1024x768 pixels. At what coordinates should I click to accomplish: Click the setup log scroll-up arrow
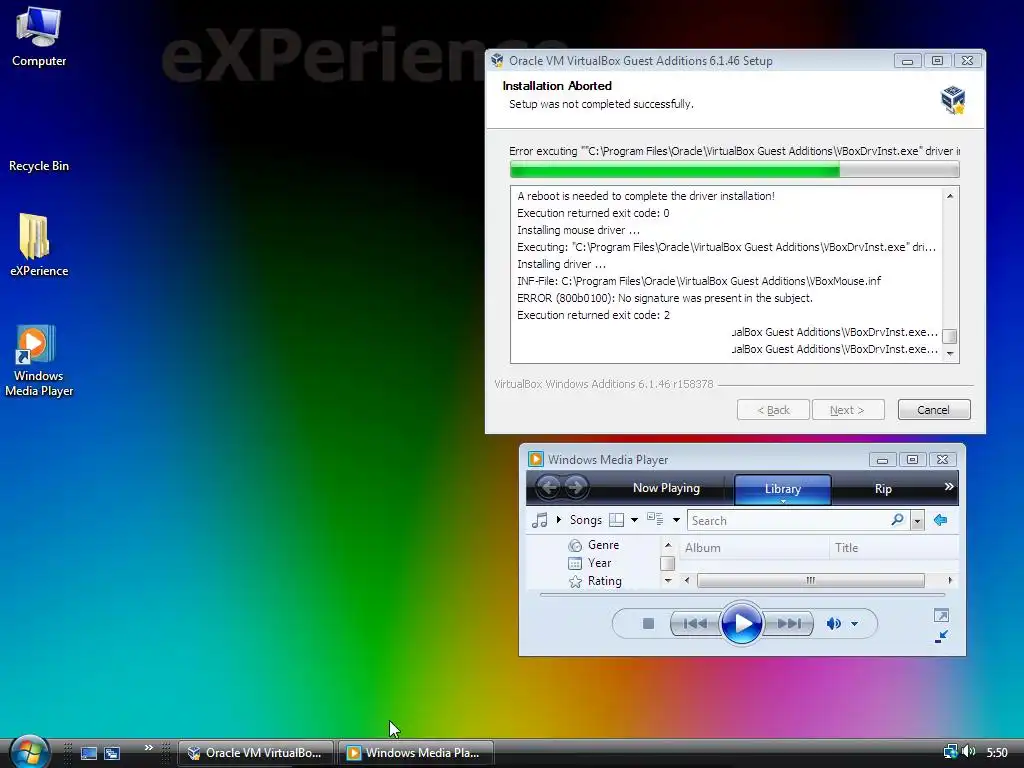click(950, 196)
